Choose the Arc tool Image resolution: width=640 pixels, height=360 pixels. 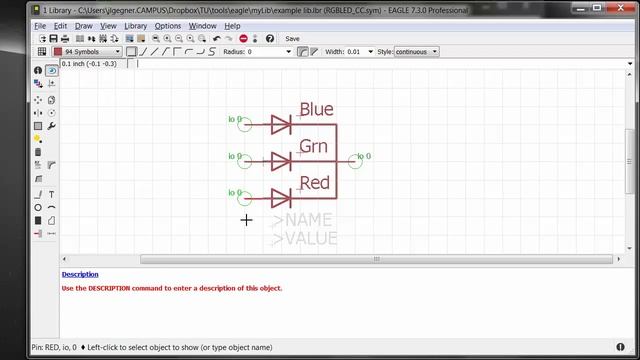coord(51,207)
